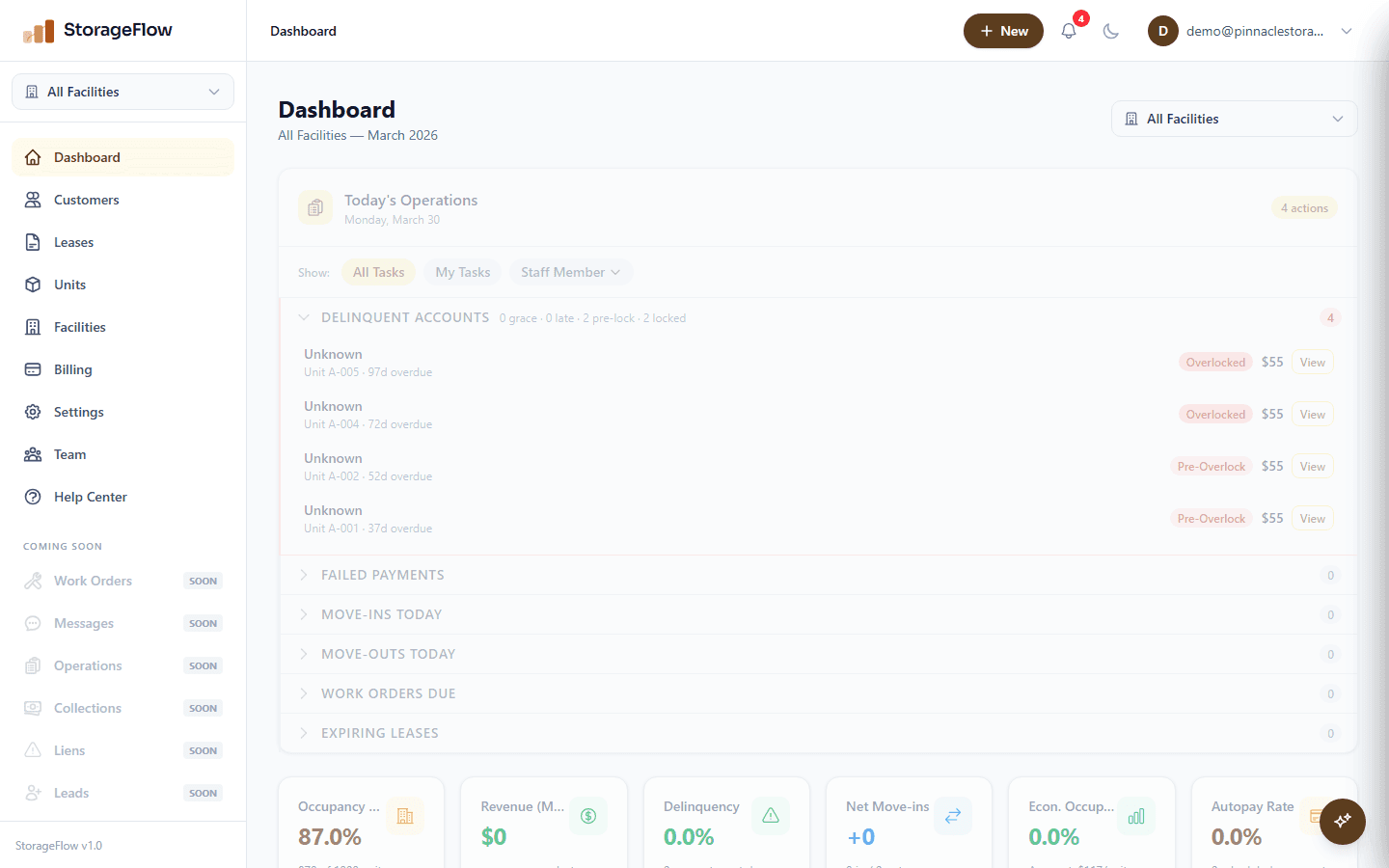
Task: Collapse the Delinquent Accounts section
Action: pos(304,316)
